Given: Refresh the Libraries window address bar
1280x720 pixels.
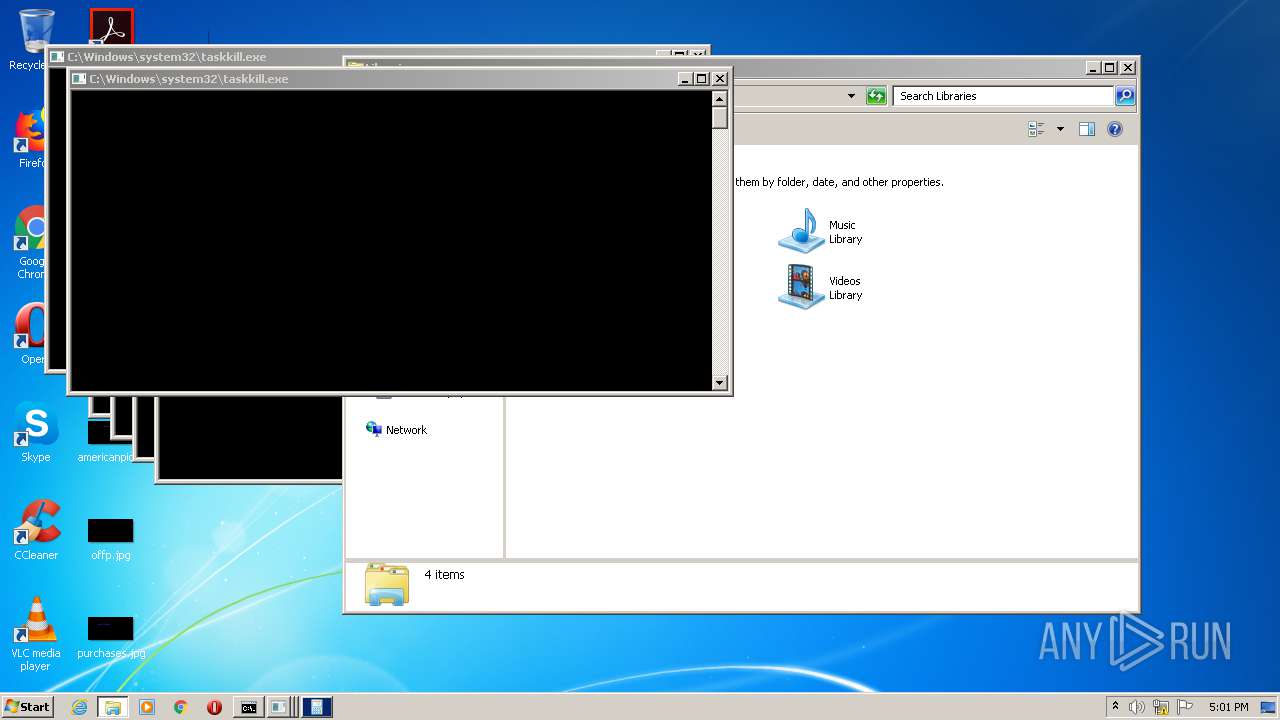Looking at the screenshot, I should click(876, 96).
